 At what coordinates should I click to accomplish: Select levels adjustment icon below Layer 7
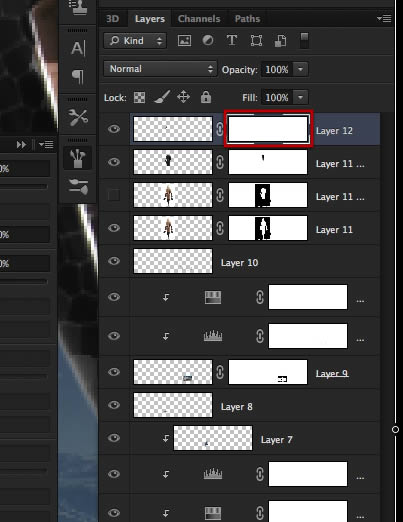213,474
